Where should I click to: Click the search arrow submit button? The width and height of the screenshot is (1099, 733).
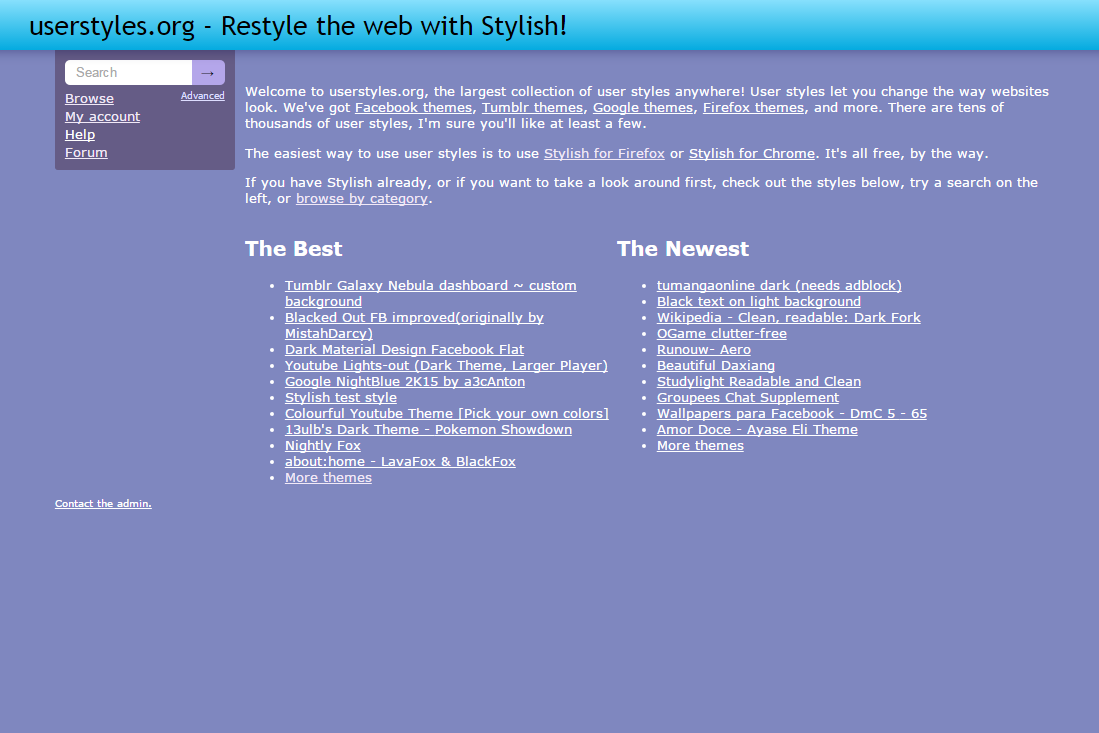click(x=208, y=72)
